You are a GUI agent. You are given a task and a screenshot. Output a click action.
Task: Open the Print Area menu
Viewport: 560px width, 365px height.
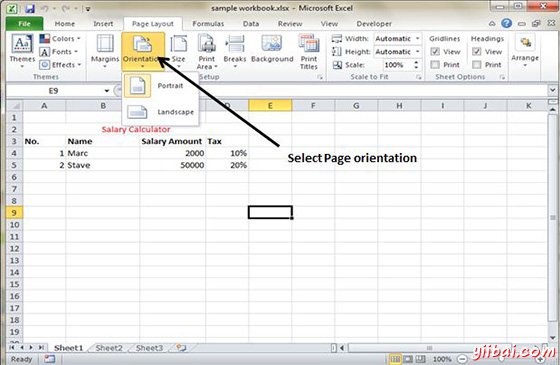click(207, 52)
